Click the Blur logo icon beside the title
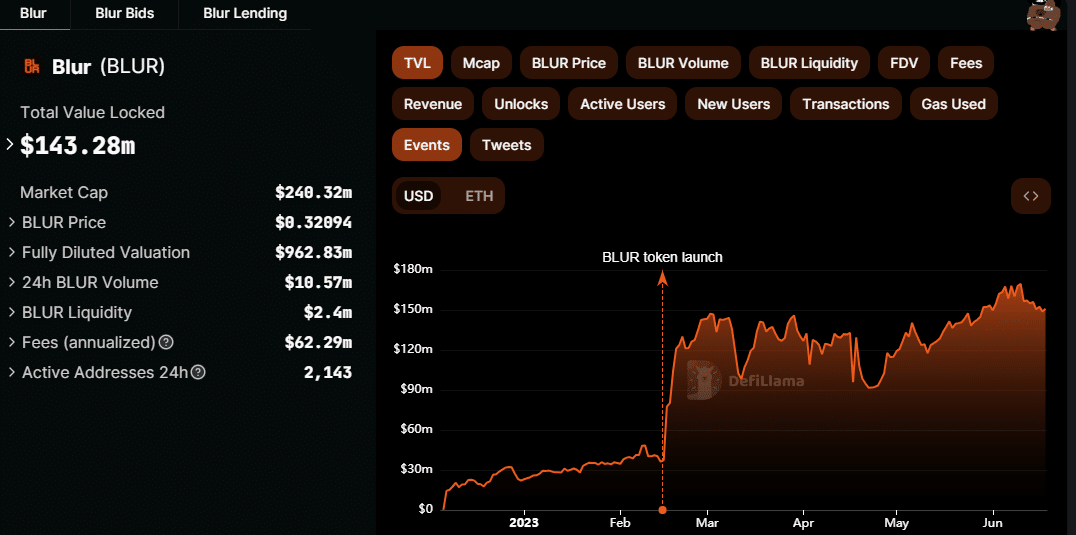The width and height of the screenshot is (1076, 535). click(x=32, y=67)
